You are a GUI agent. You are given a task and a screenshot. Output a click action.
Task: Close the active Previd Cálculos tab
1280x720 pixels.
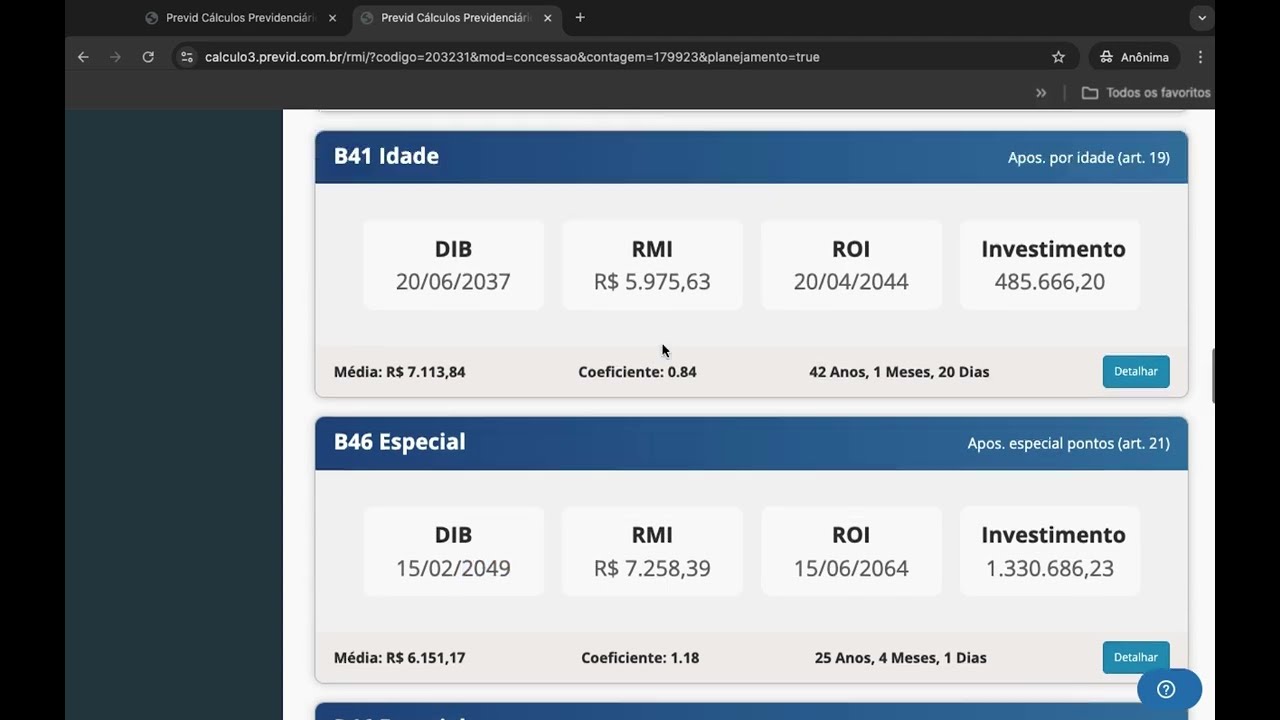click(x=547, y=18)
